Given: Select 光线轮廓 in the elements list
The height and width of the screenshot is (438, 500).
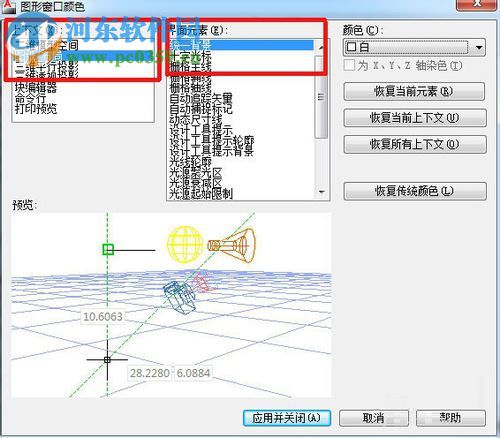Looking at the screenshot, I should click(191, 162).
